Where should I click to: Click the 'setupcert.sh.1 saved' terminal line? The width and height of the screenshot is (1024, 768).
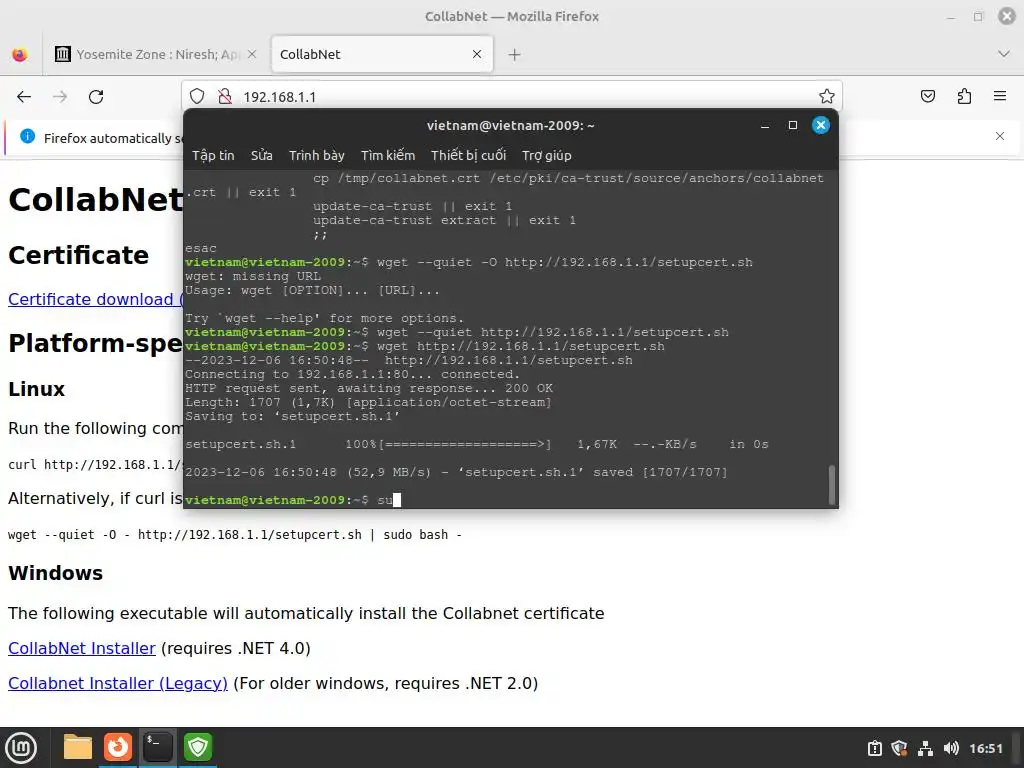pyautogui.click(x=456, y=472)
